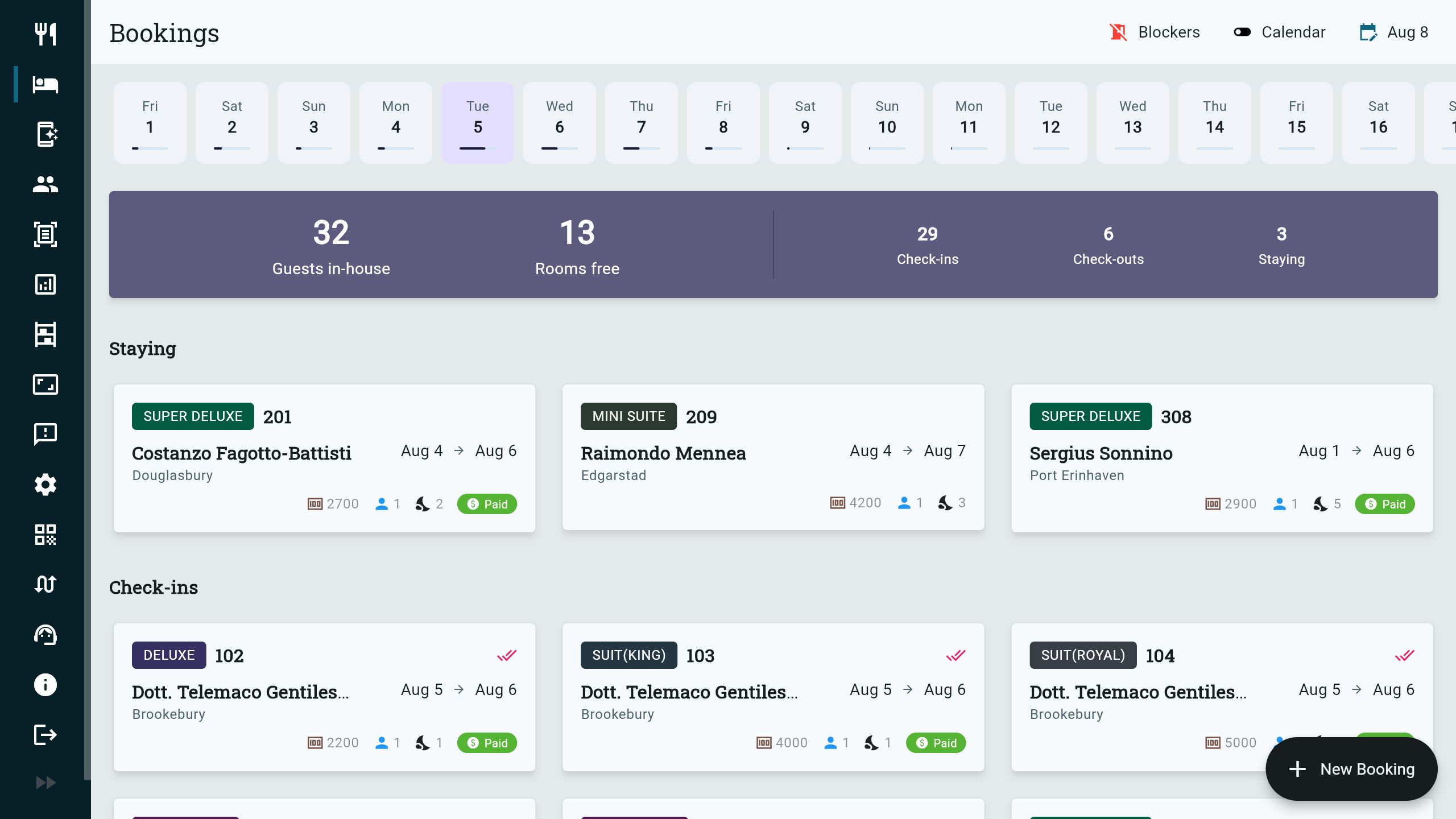This screenshot has width=1456, height=819.
Task: Click the 6 Check-outs summary
Action: 1108,245
